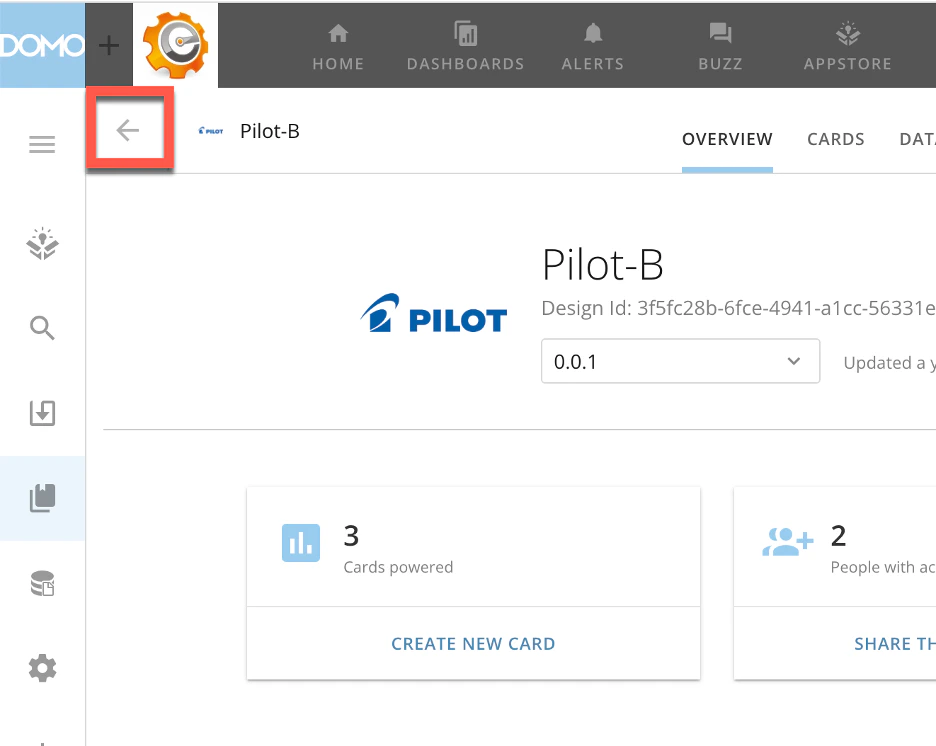The width and height of the screenshot is (936, 746).
Task: Open the download box icon in the sidebar
Action: tap(42, 413)
